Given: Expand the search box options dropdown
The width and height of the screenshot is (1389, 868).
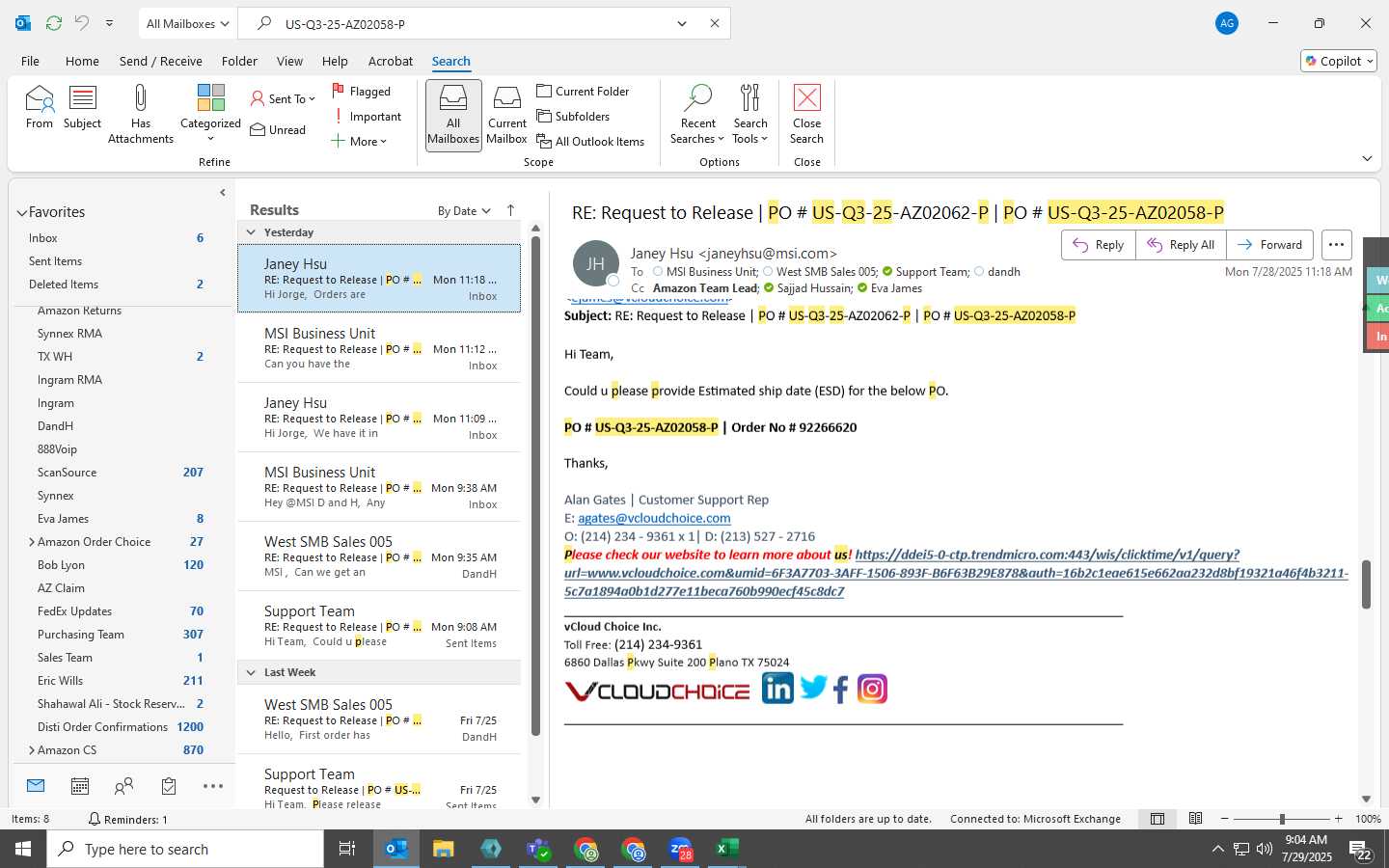Looking at the screenshot, I should (682, 23).
